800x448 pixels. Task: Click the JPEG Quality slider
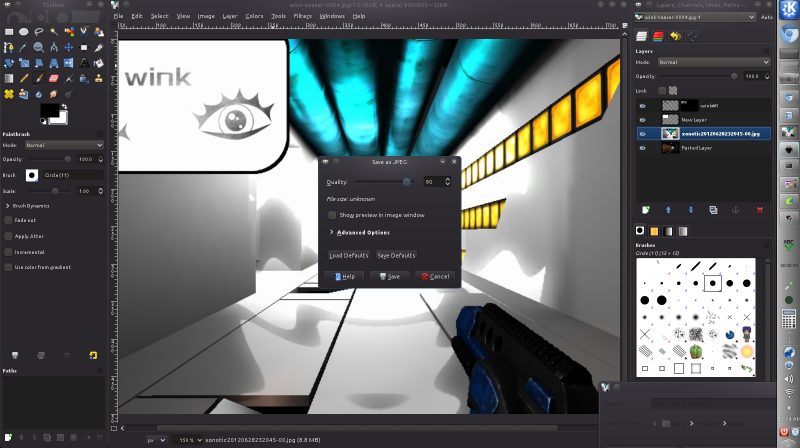pyautogui.click(x=385, y=182)
